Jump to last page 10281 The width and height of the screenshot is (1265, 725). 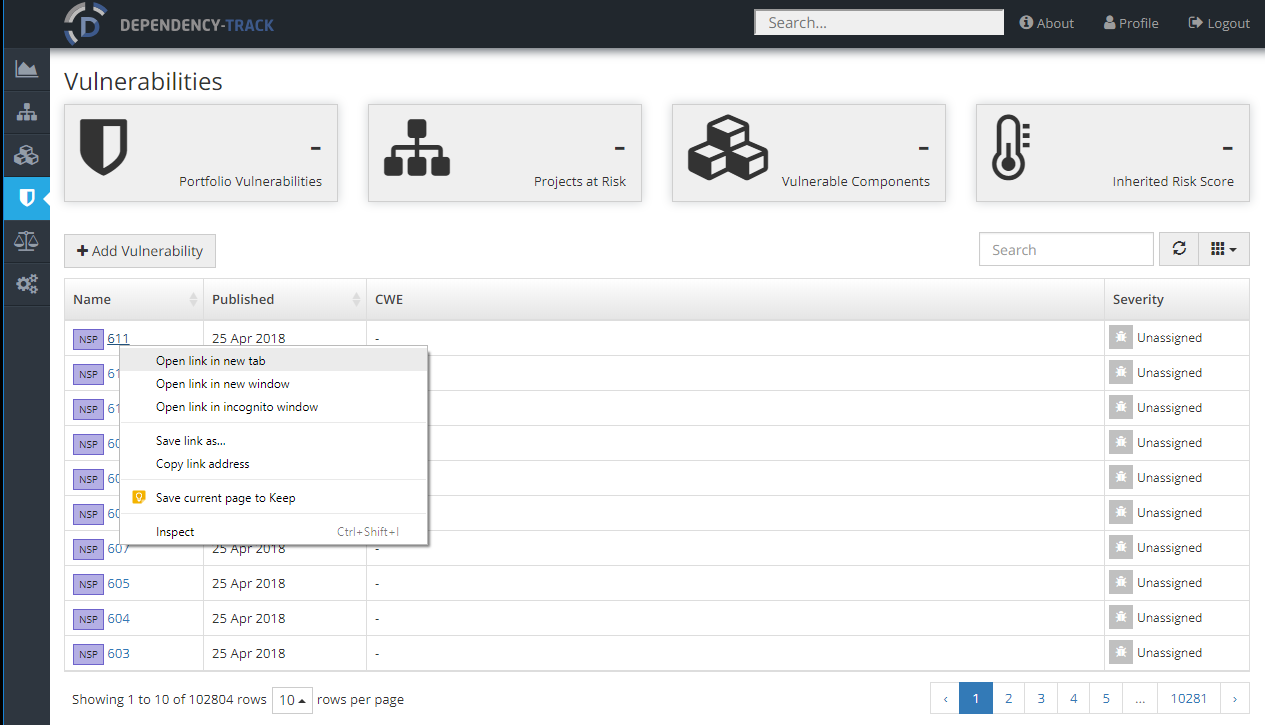(x=1189, y=698)
